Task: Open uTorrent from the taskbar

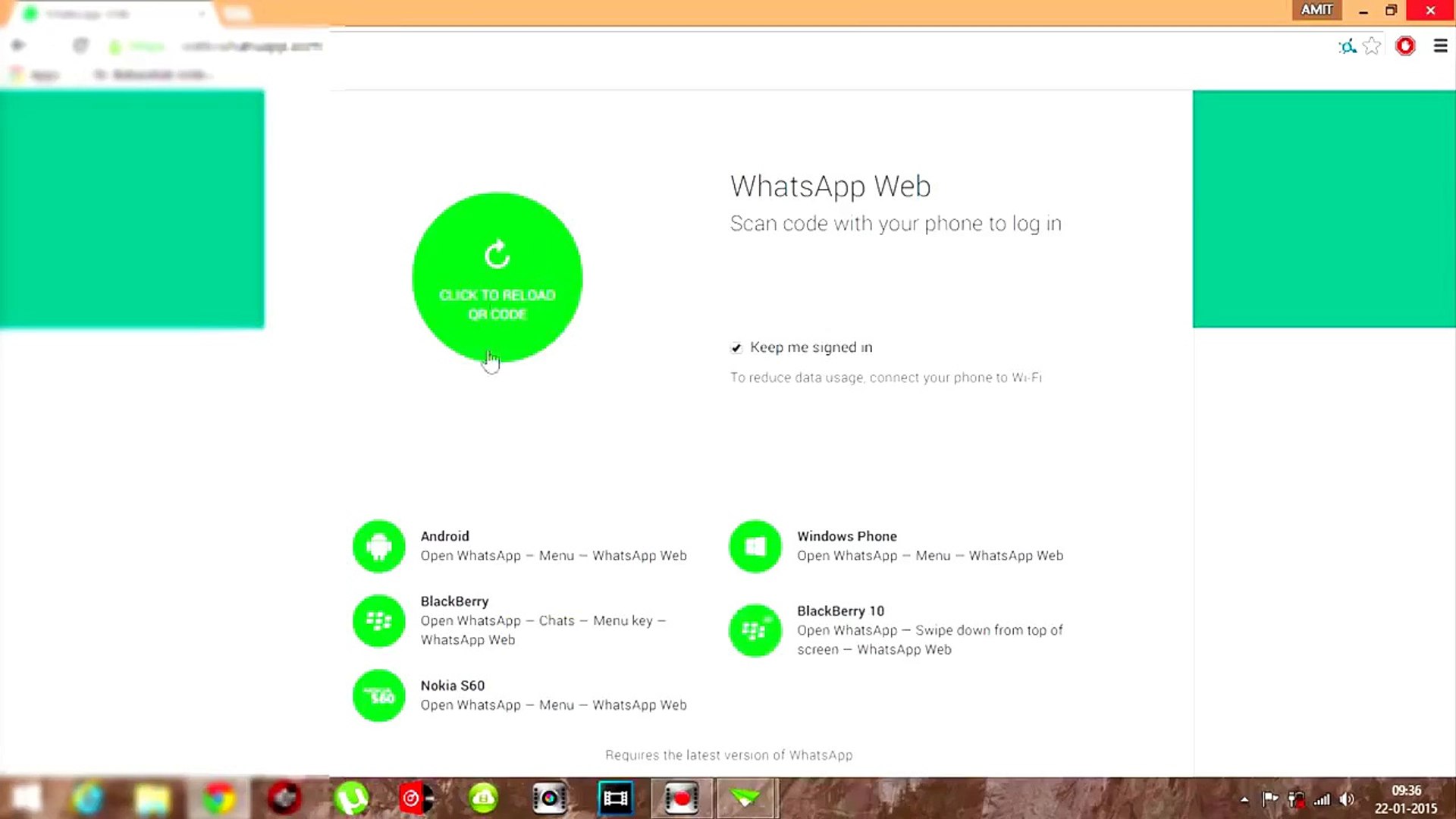Action: (350, 797)
